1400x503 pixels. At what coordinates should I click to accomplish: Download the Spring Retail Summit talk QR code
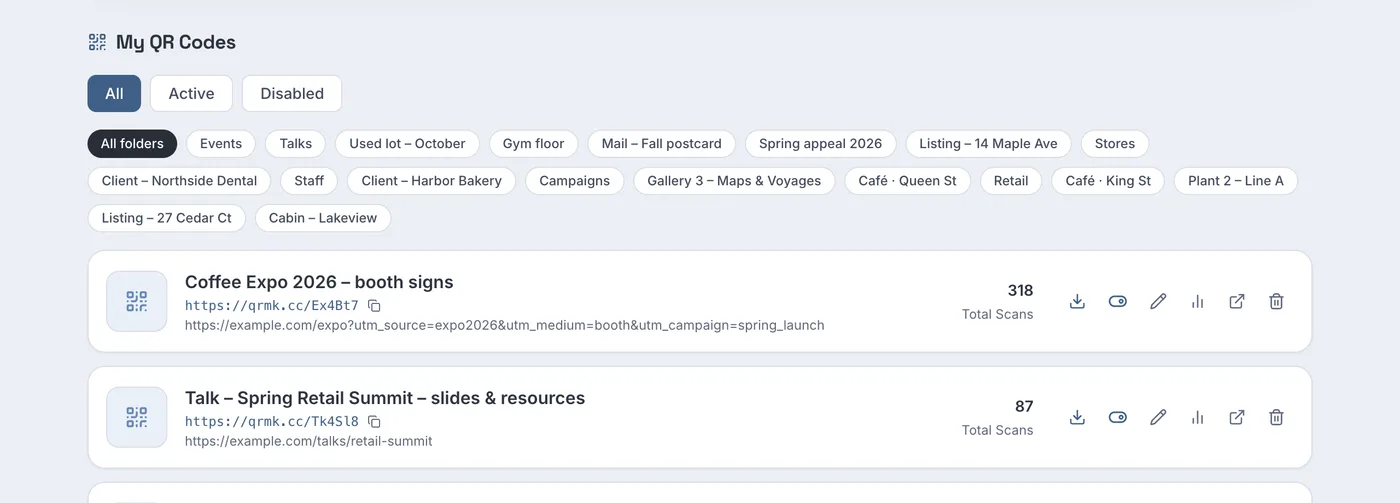pyautogui.click(x=1077, y=417)
